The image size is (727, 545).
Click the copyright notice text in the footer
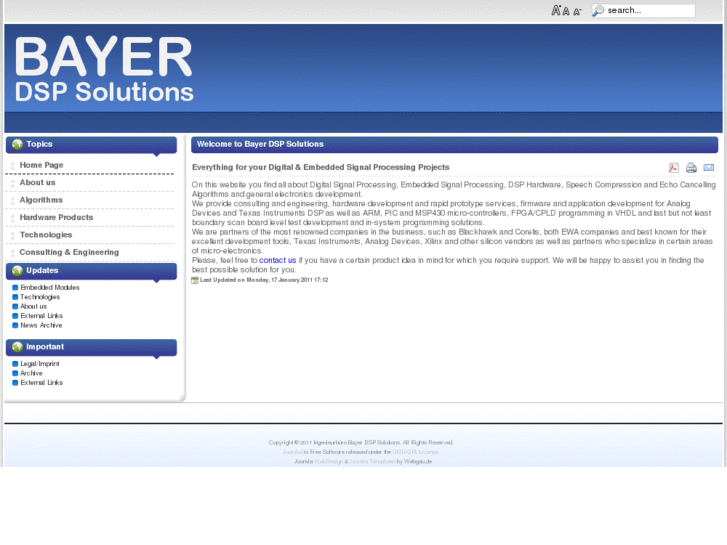pyautogui.click(x=361, y=443)
